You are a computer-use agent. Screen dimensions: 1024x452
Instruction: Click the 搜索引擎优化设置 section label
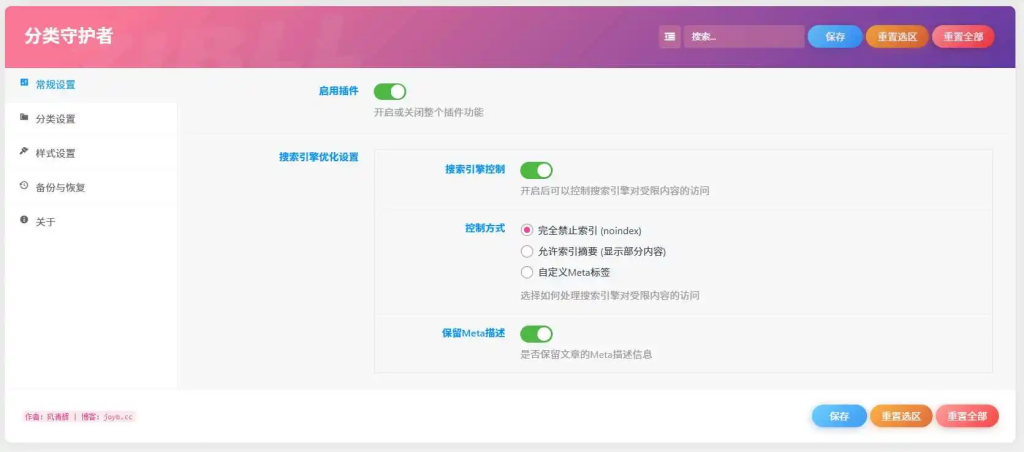[x=319, y=157]
